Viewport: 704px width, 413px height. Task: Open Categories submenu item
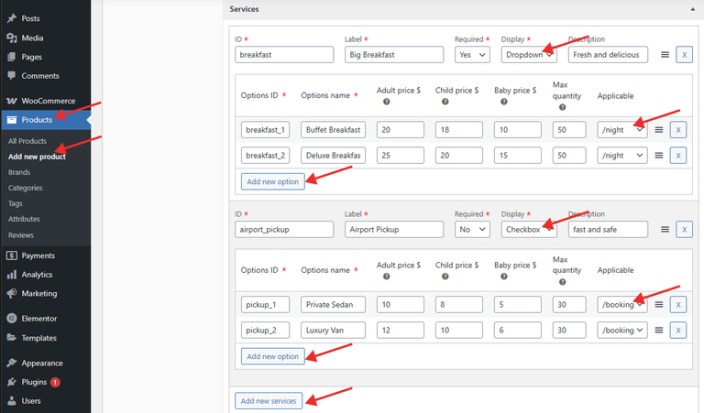pos(25,188)
